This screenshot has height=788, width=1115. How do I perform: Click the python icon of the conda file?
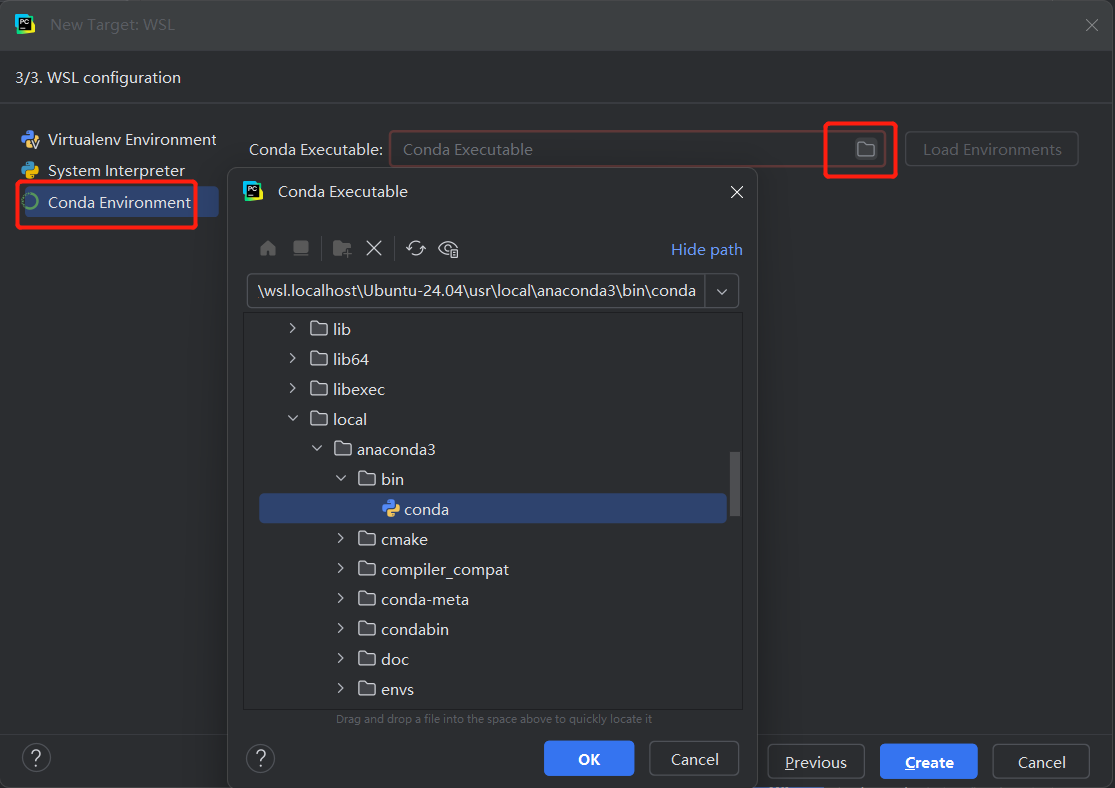coord(391,509)
